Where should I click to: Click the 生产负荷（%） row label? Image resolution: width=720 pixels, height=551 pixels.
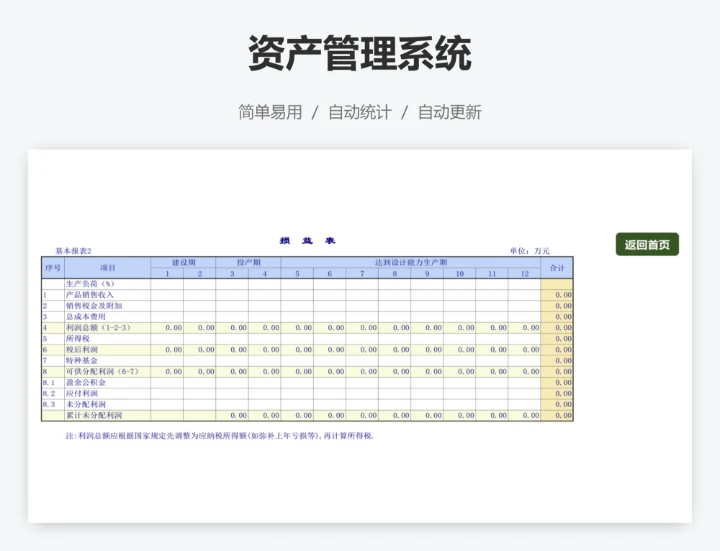(x=90, y=284)
